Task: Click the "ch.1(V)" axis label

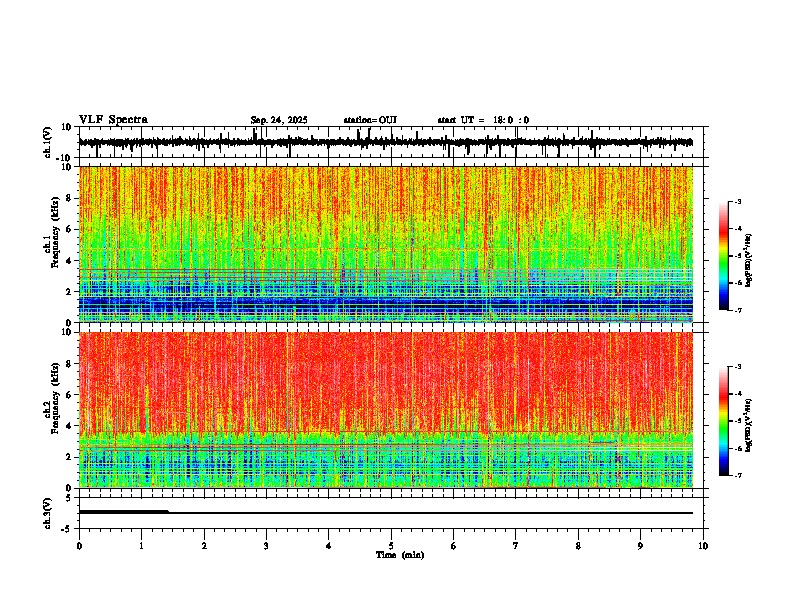Action: [x=48, y=142]
